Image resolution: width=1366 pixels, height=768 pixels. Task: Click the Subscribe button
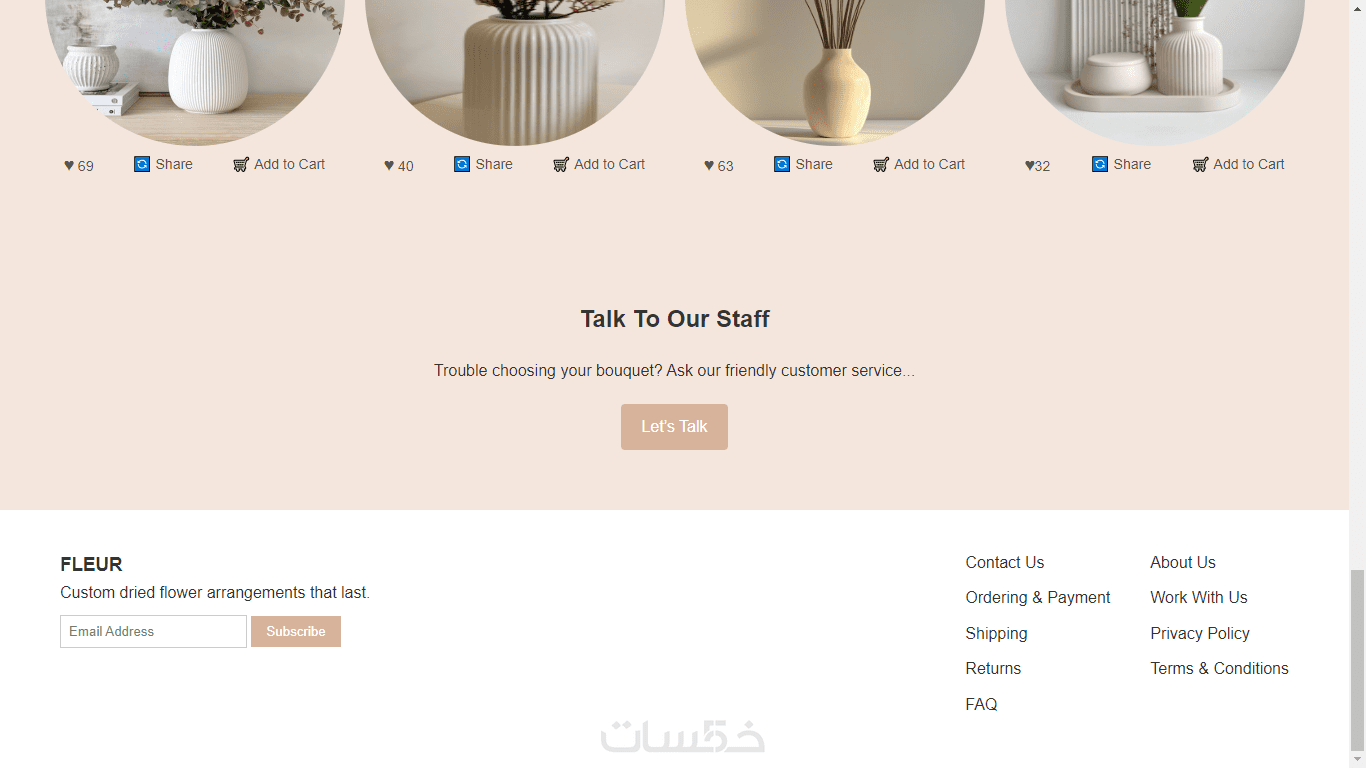pos(296,631)
